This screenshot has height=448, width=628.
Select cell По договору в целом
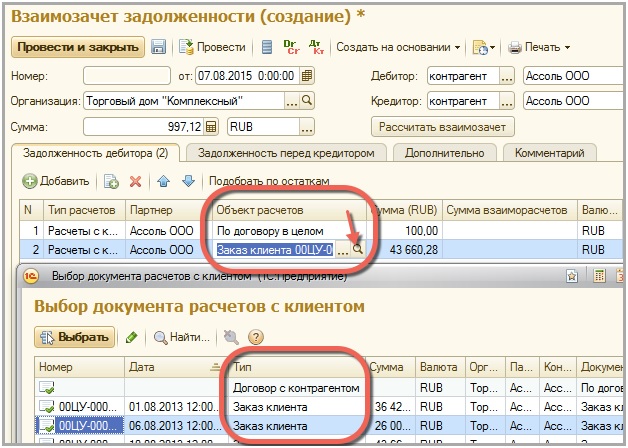click(289, 231)
